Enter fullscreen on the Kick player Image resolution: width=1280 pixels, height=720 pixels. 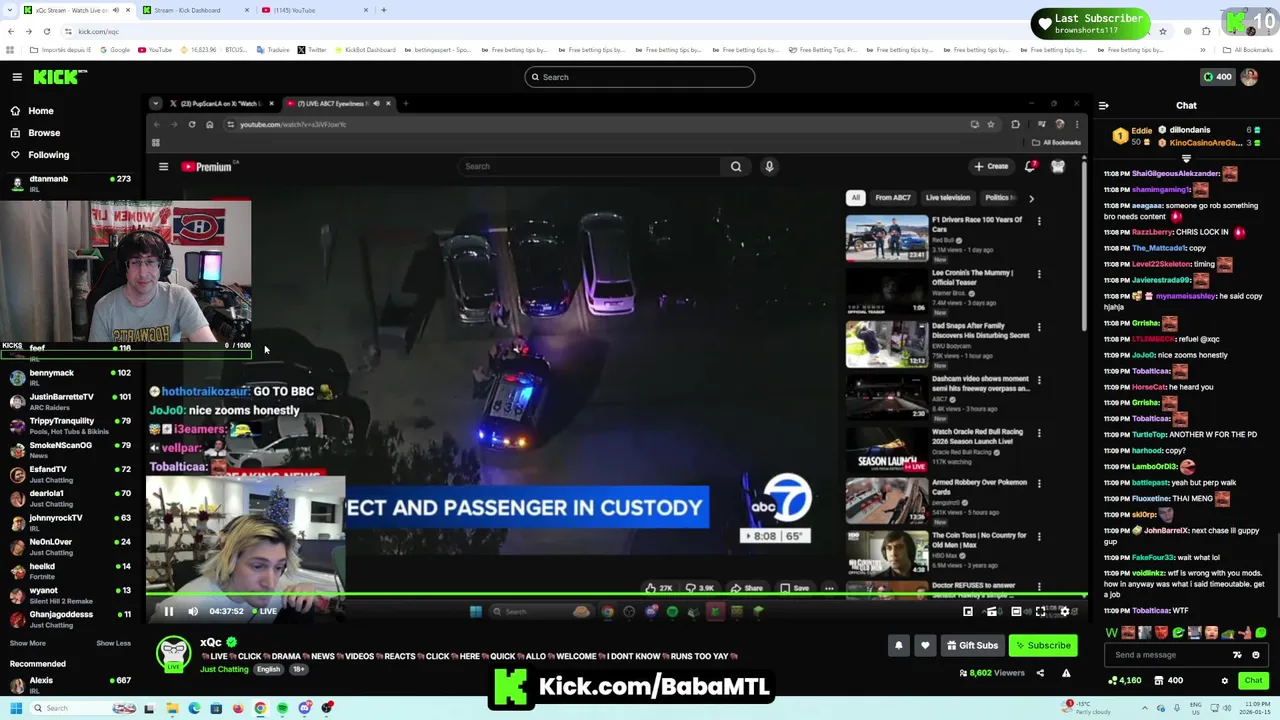(x=1040, y=611)
